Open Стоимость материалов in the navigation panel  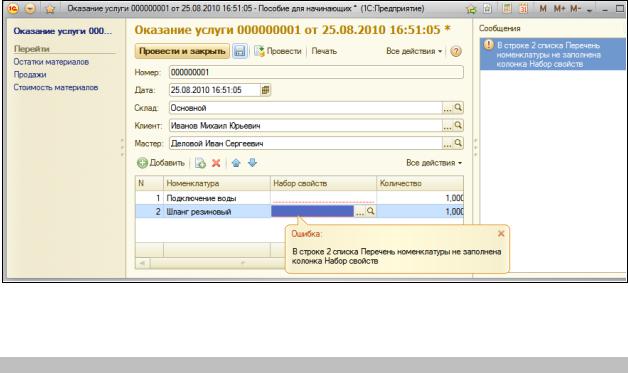click(56, 87)
